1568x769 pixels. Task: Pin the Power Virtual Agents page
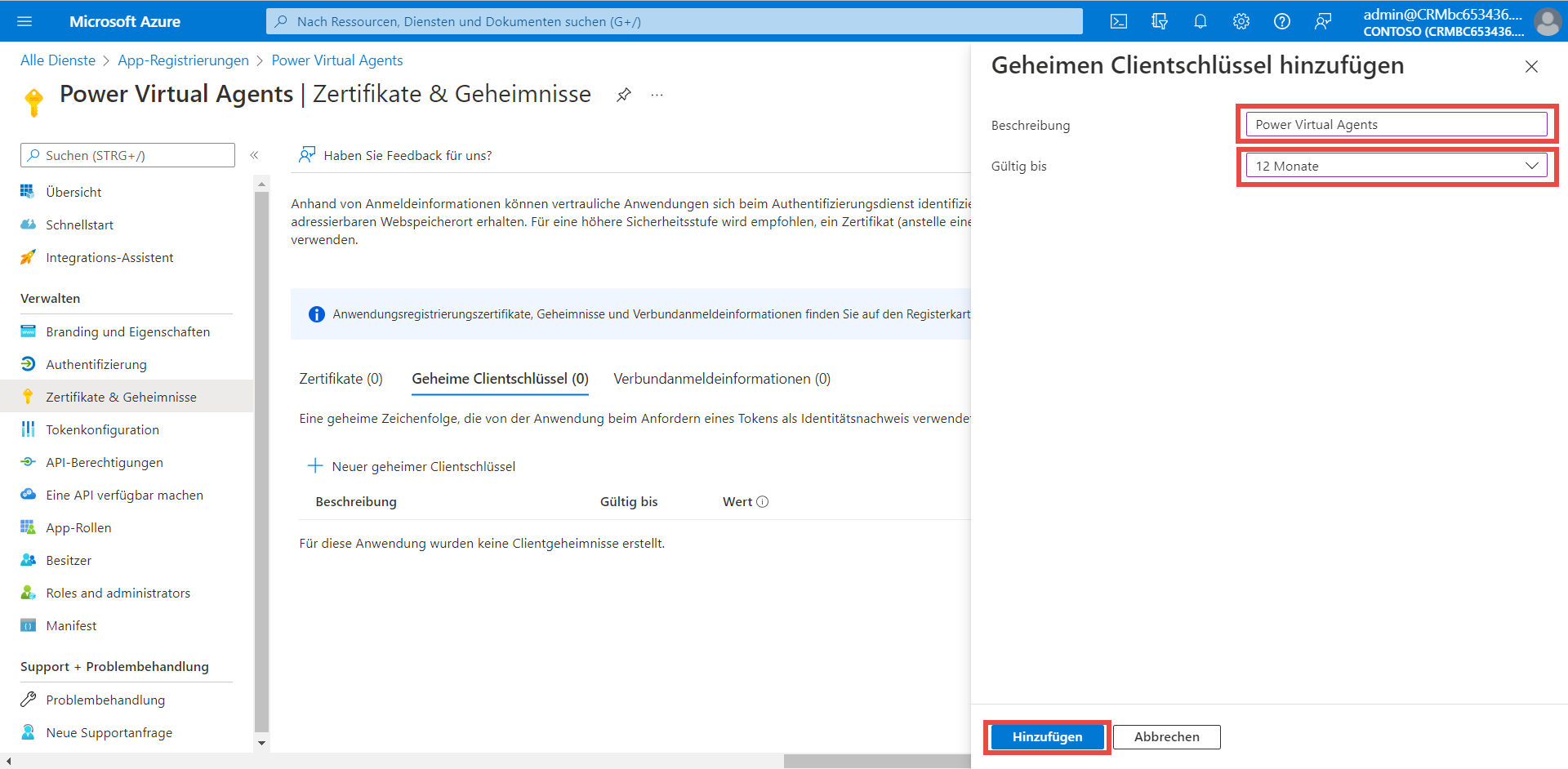(624, 95)
